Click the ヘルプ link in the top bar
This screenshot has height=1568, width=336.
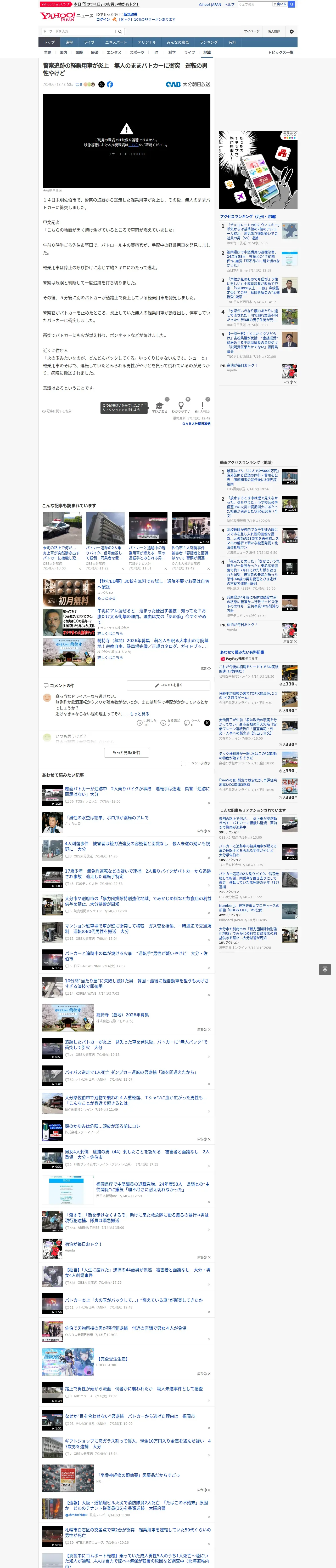[229, 4]
